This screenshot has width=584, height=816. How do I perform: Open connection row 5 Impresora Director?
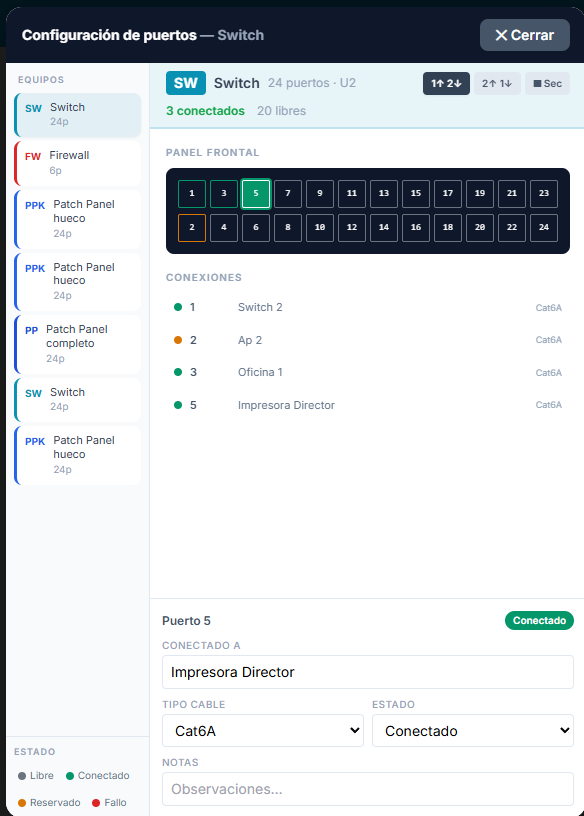[367, 405]
